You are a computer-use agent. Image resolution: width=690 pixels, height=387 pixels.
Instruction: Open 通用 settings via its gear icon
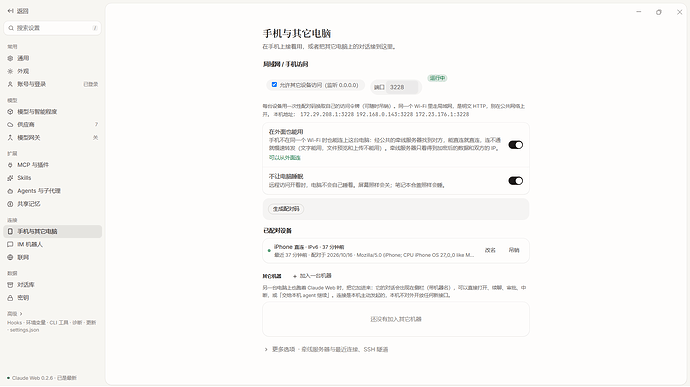(10, 58)
